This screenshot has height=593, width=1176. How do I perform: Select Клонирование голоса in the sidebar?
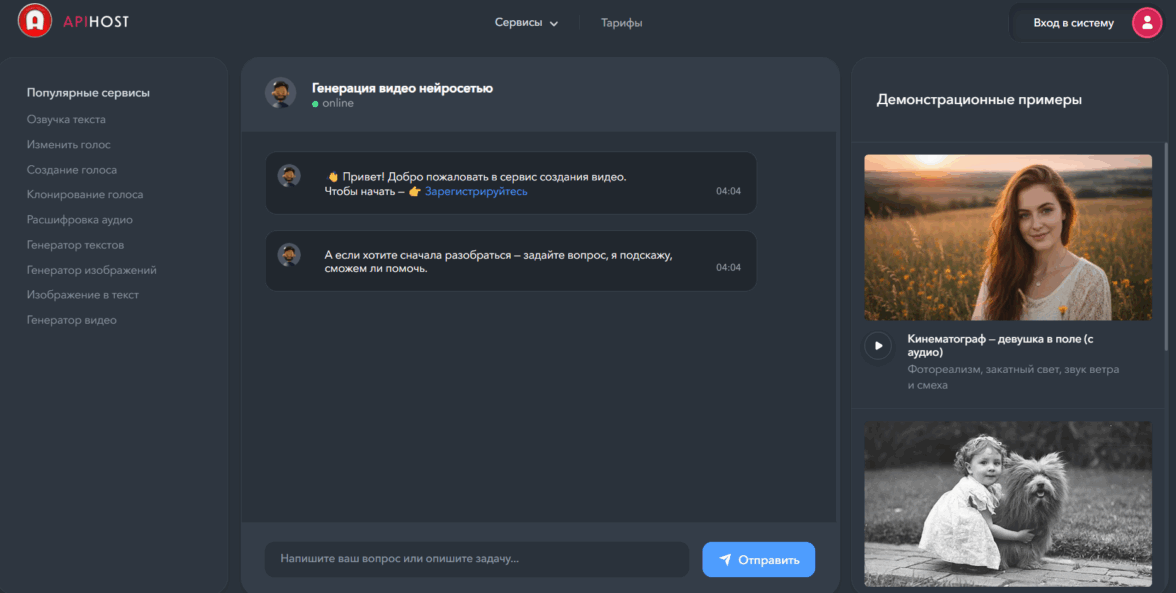tap(85, 195)
